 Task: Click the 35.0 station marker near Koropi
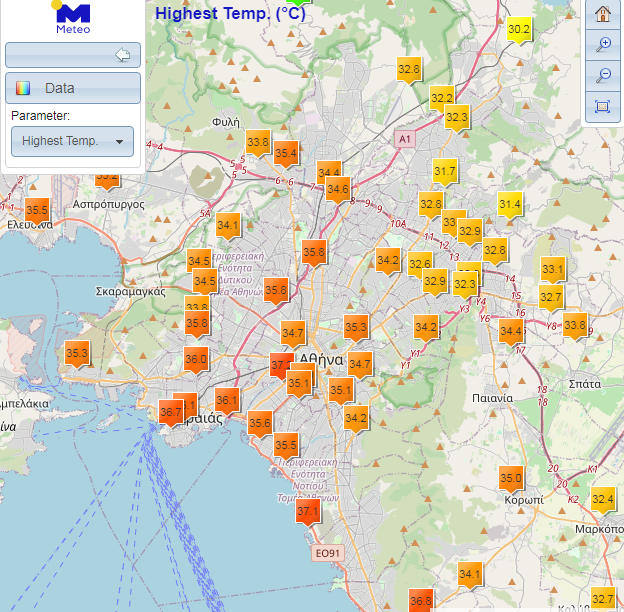point(511,479)
